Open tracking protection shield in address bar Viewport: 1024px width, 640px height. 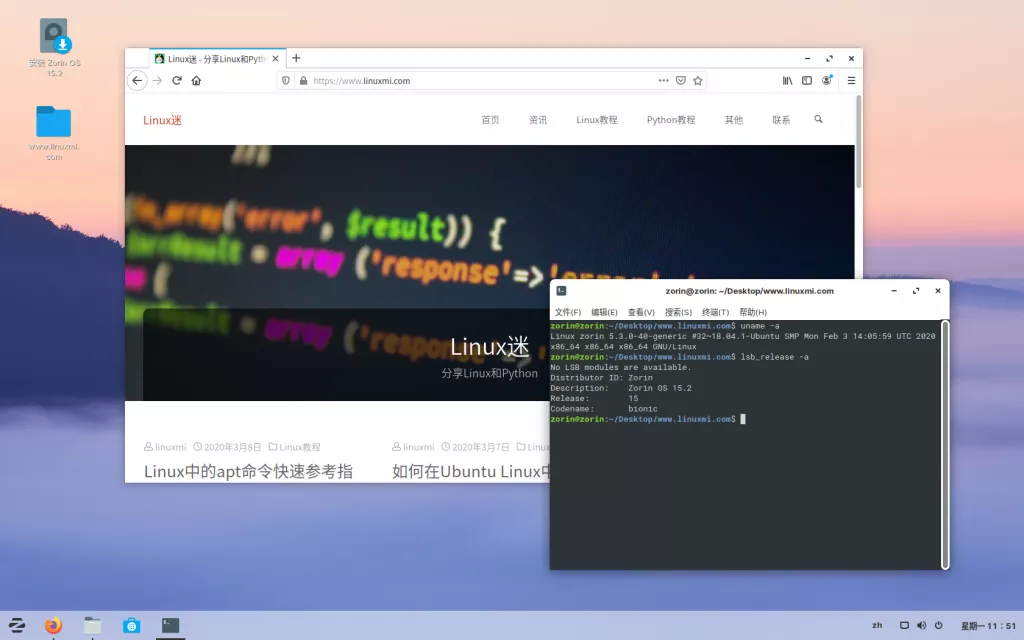point(285,80)
